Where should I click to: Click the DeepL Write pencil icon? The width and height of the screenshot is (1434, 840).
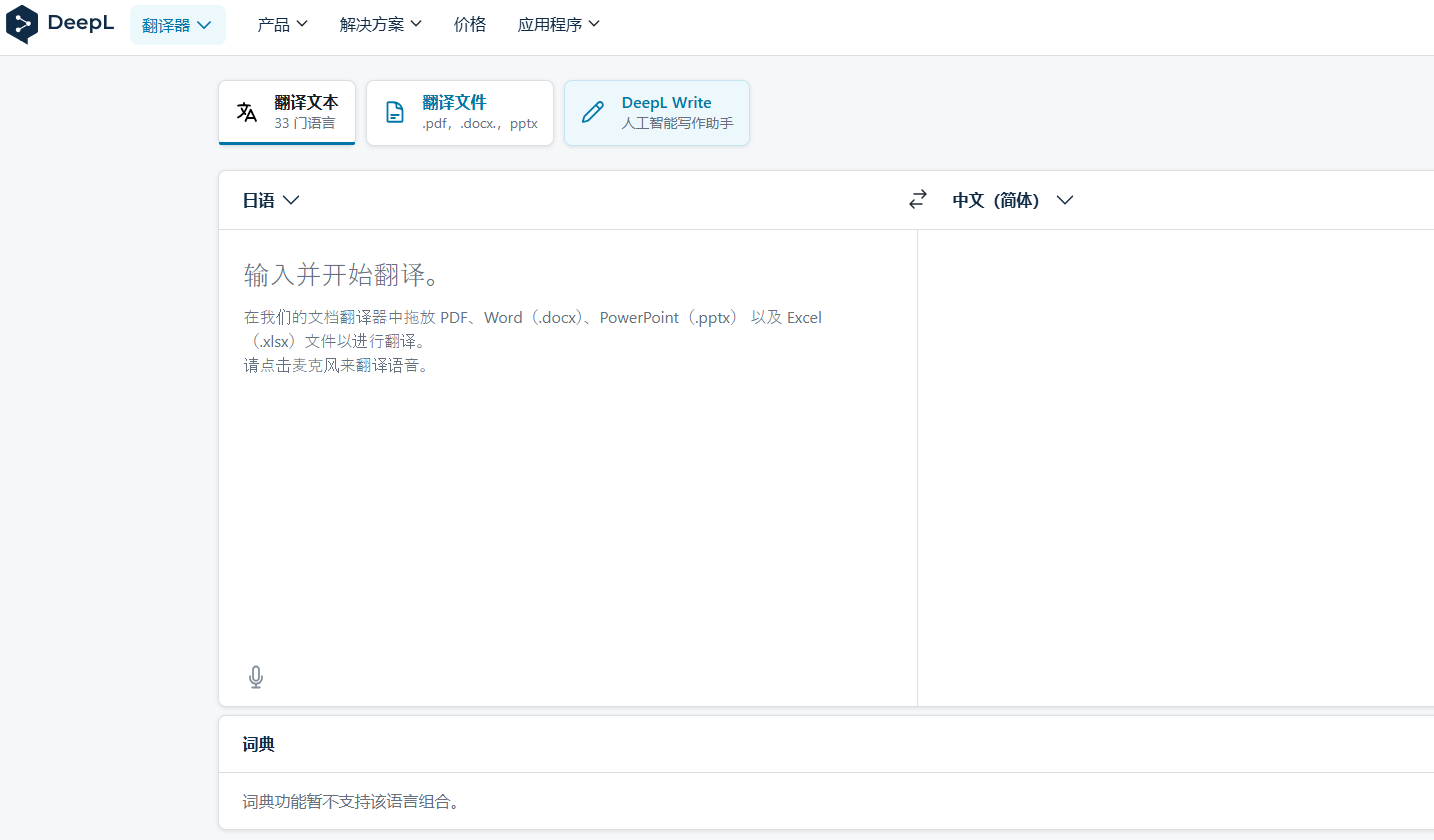pos(593,112)
